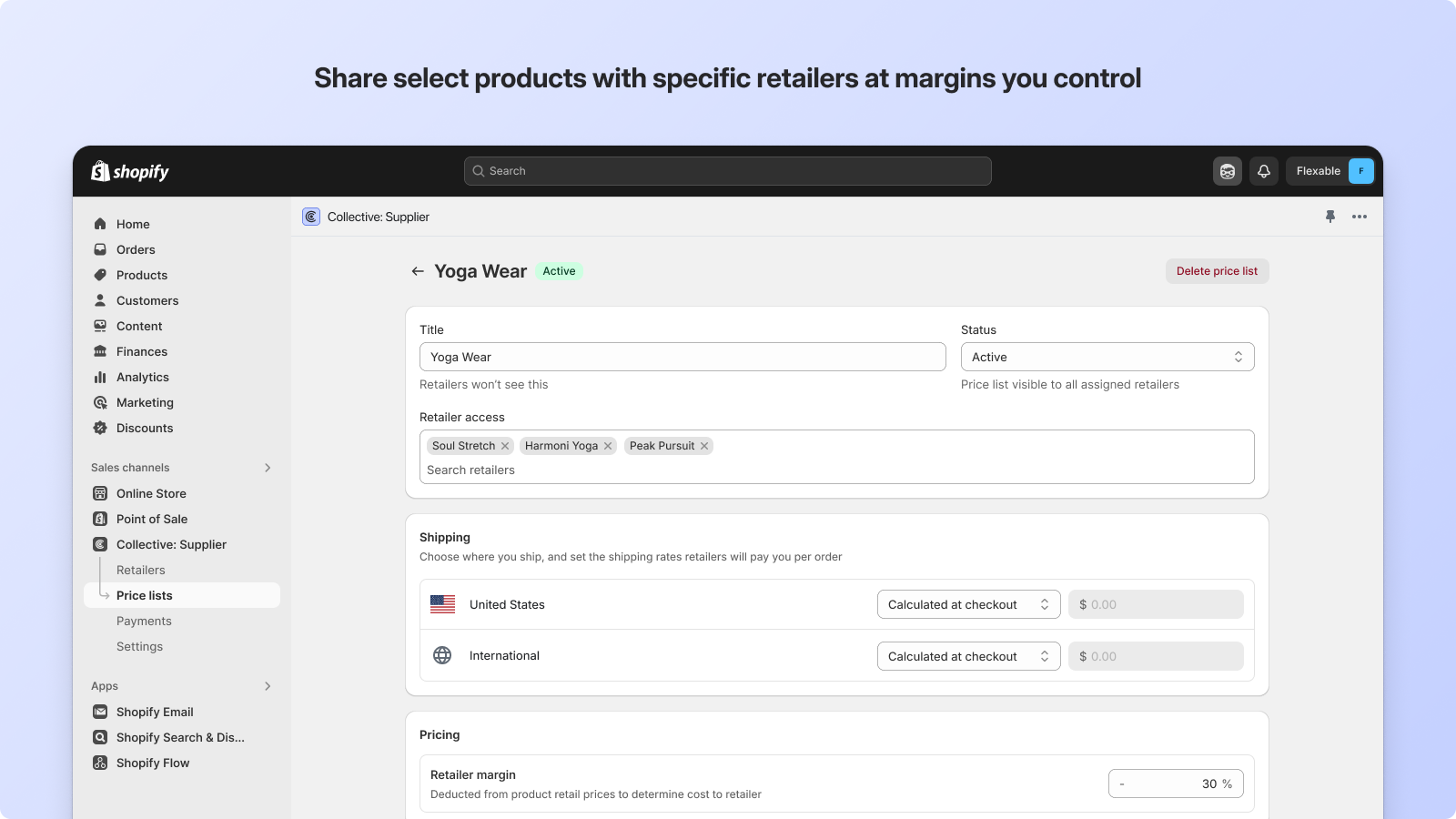Dismiss the Peak Pursuit retailer chip
Viewport: 1456px width, 819px height.
[703, 445]
